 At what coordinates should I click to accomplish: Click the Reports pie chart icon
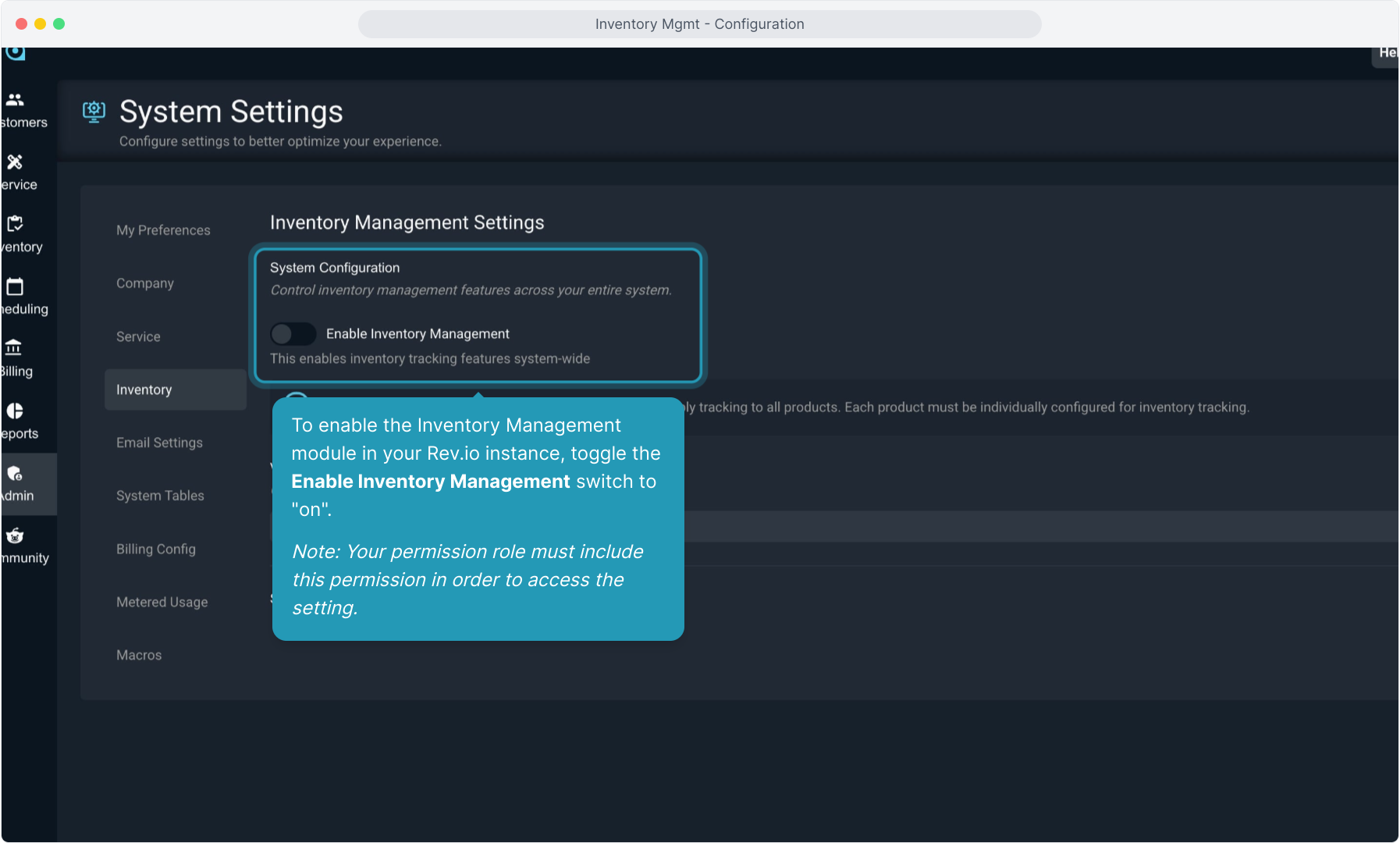pyautogui.click(x=15, y=411)
